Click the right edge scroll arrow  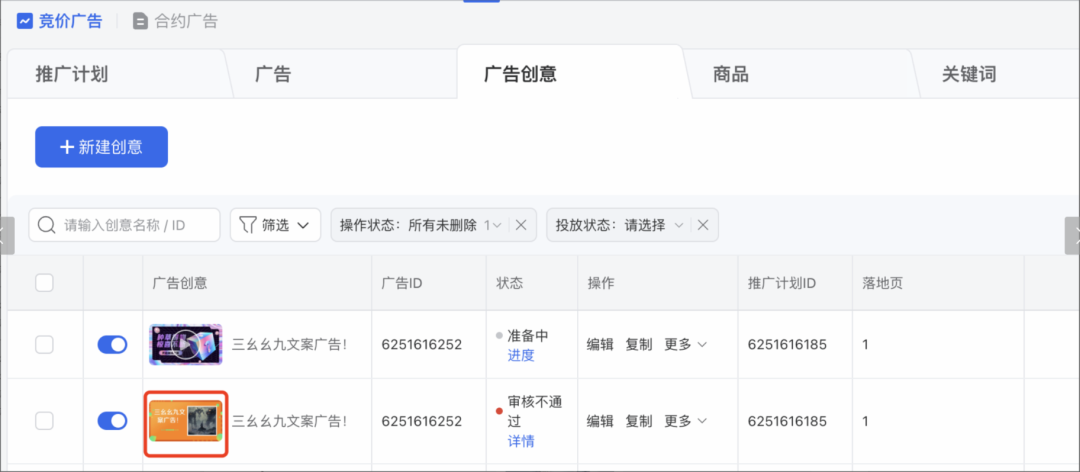click(x=1073, y=236)
